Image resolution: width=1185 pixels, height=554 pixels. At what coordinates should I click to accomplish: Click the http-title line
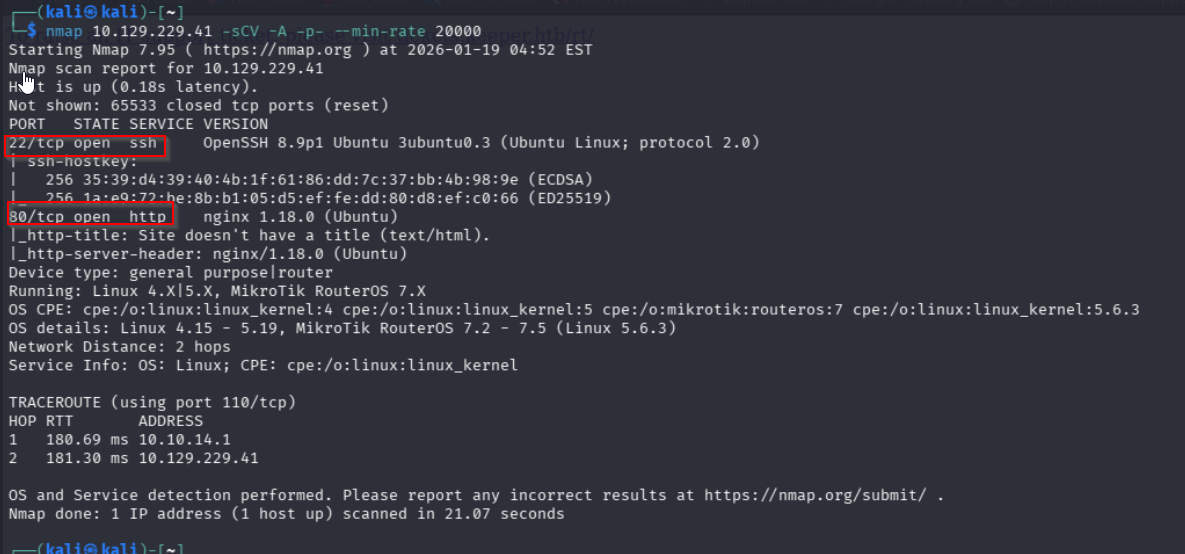coord(250,235)
